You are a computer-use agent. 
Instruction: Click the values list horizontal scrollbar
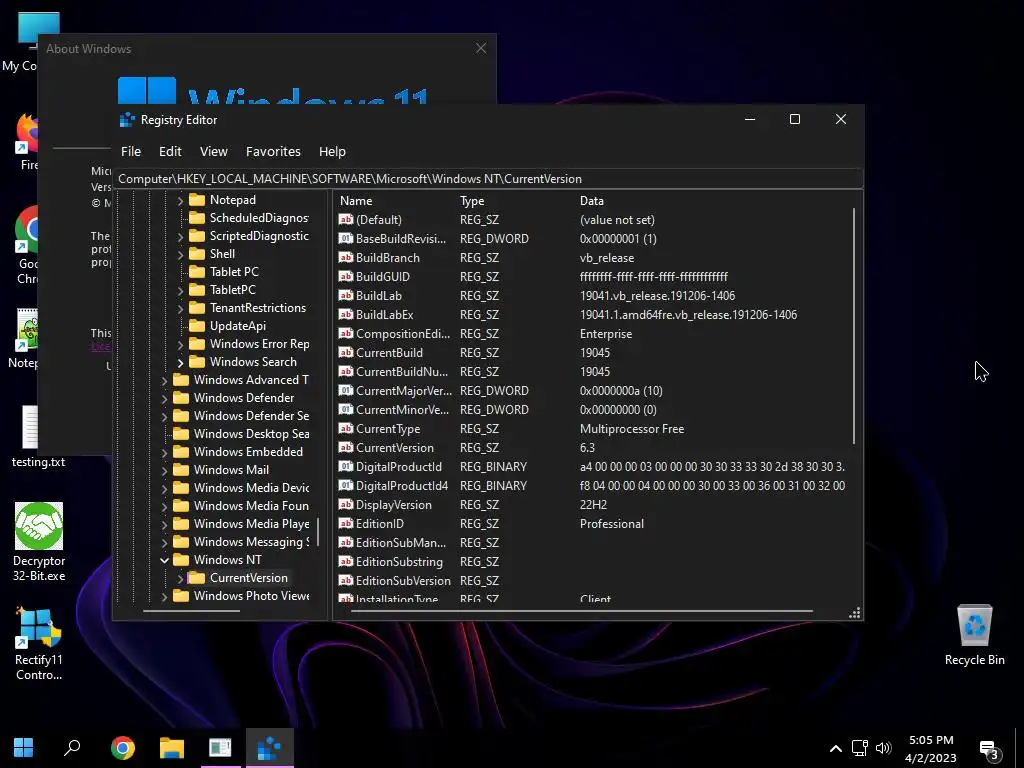pyautogui.click(x=581, y=611)
